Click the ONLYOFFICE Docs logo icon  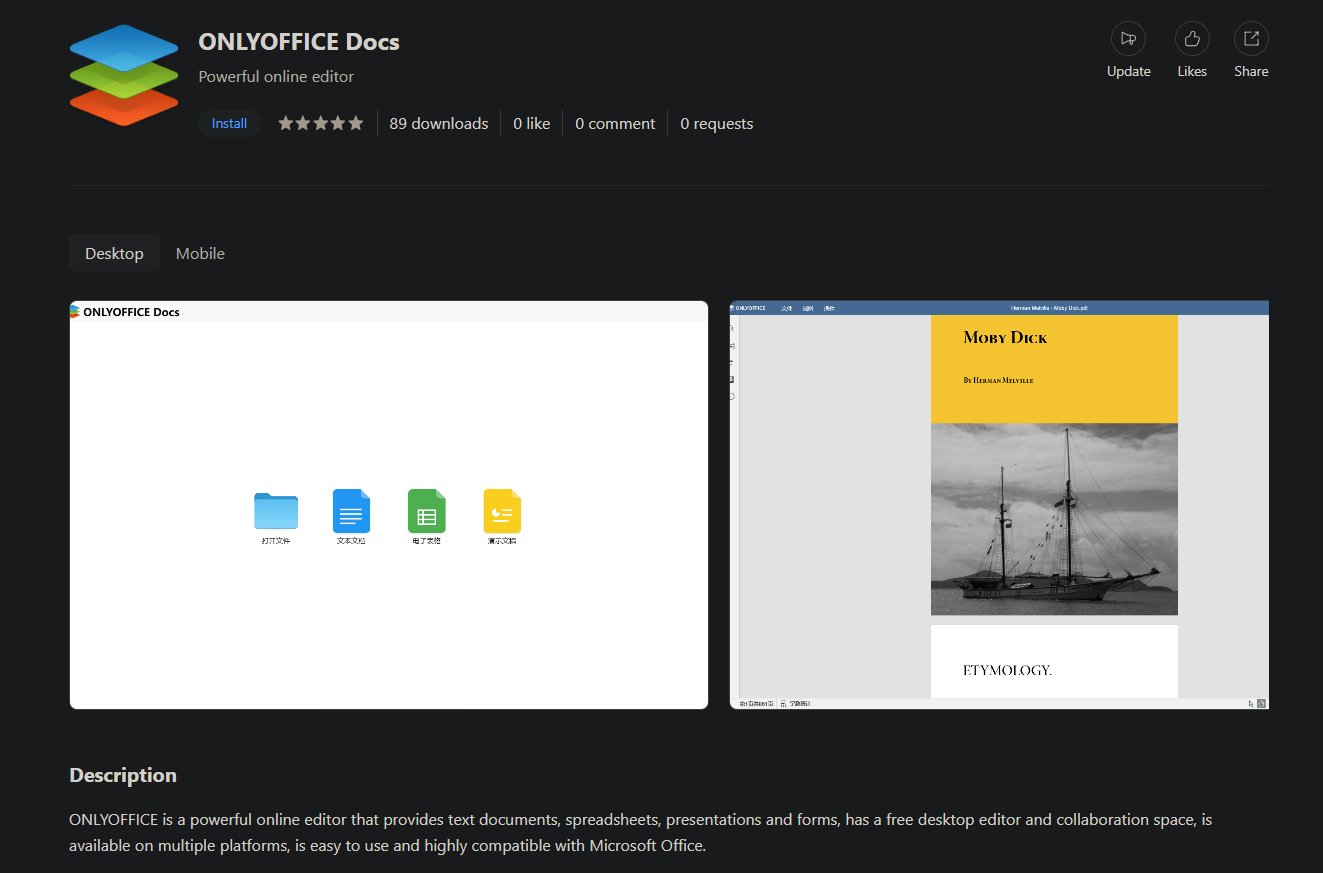[124, 76]
